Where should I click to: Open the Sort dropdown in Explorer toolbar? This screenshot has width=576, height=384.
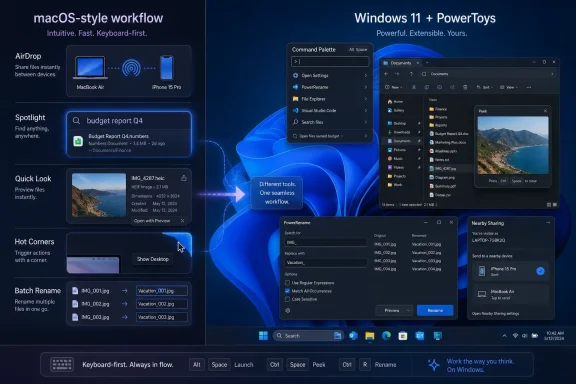point(485,87)
